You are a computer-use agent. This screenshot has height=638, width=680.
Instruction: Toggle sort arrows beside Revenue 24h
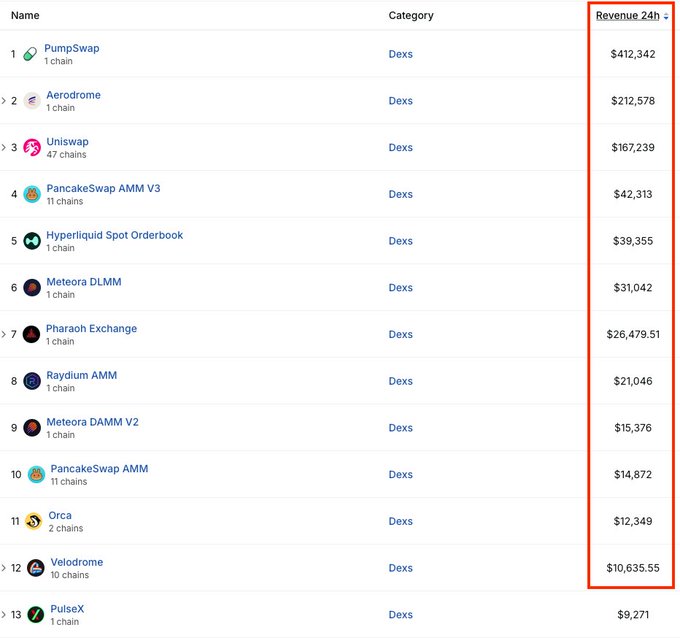click(x=666, y=16)
